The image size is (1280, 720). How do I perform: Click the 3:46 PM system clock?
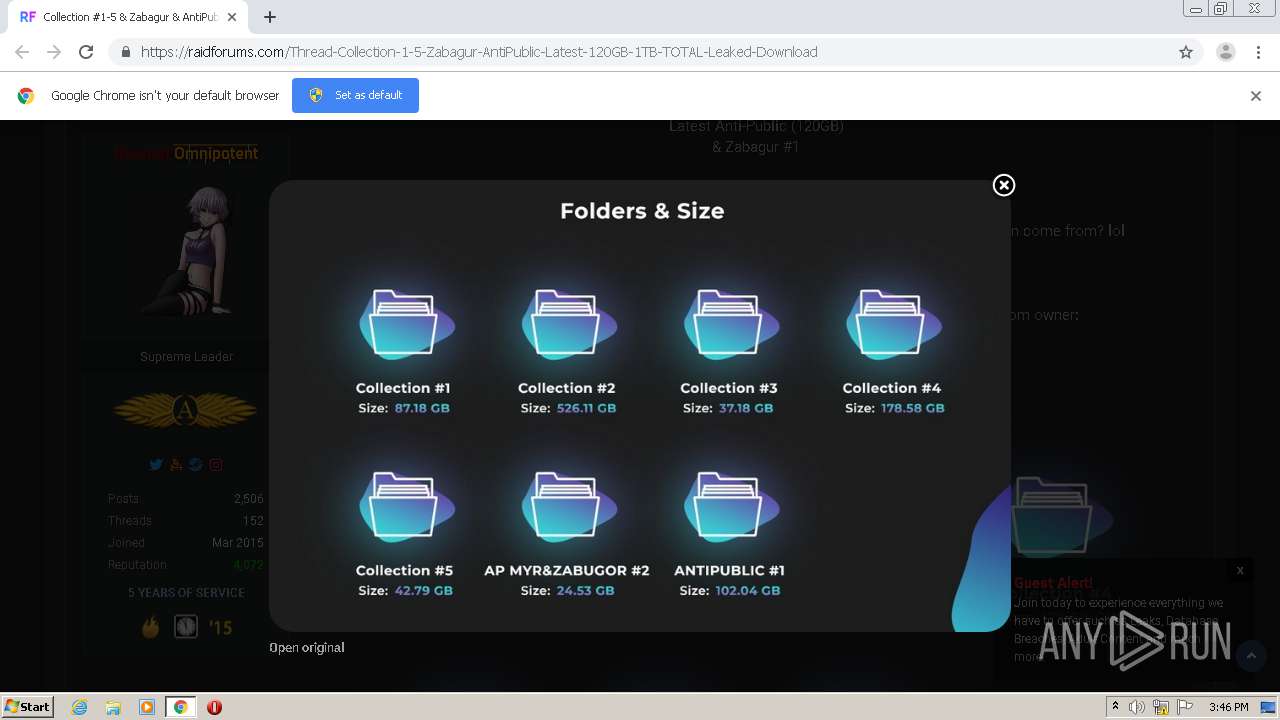click(x=1228, y=707)
